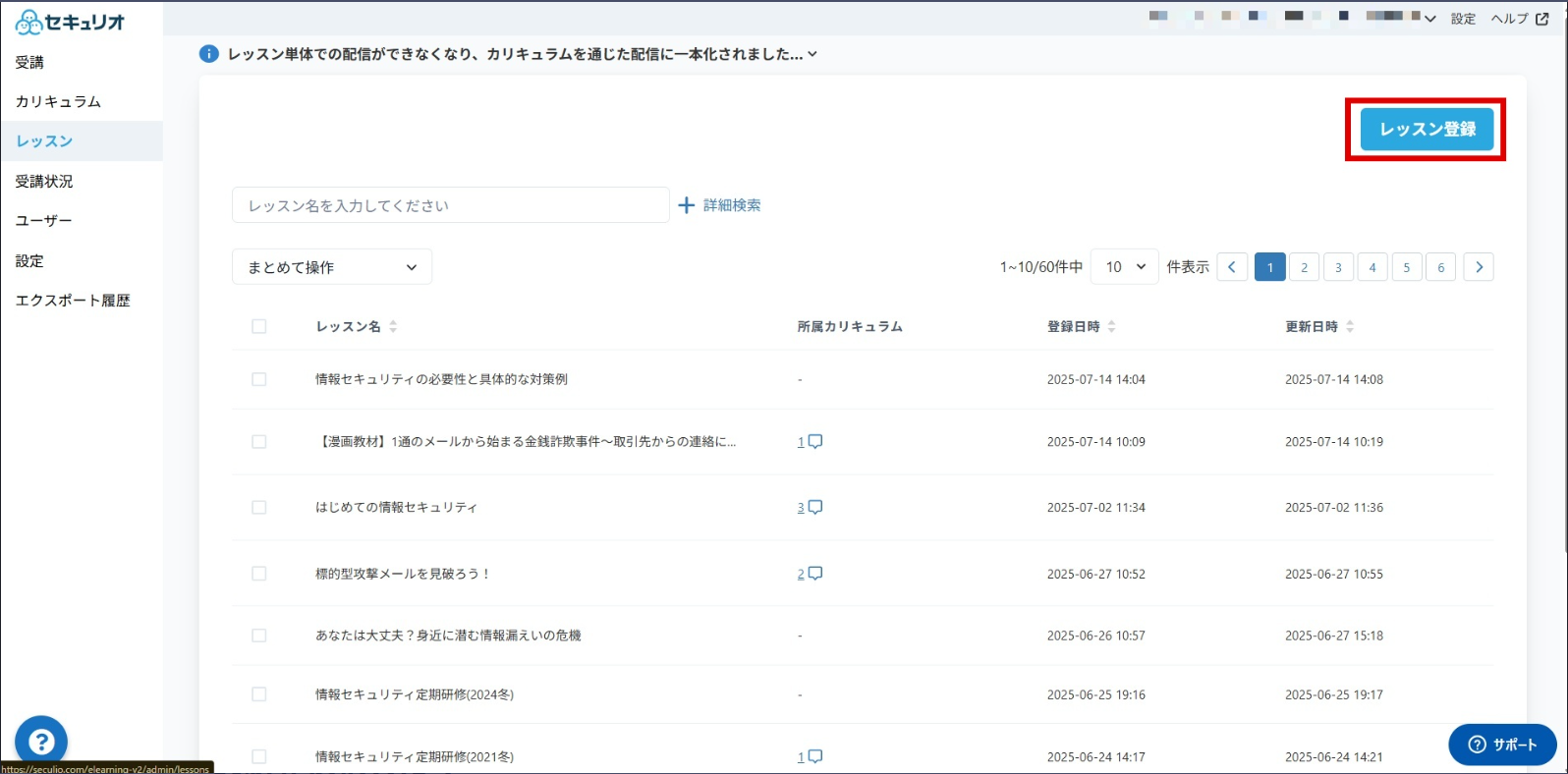
Task: Go to page 2
Action: click(1304, 267)
